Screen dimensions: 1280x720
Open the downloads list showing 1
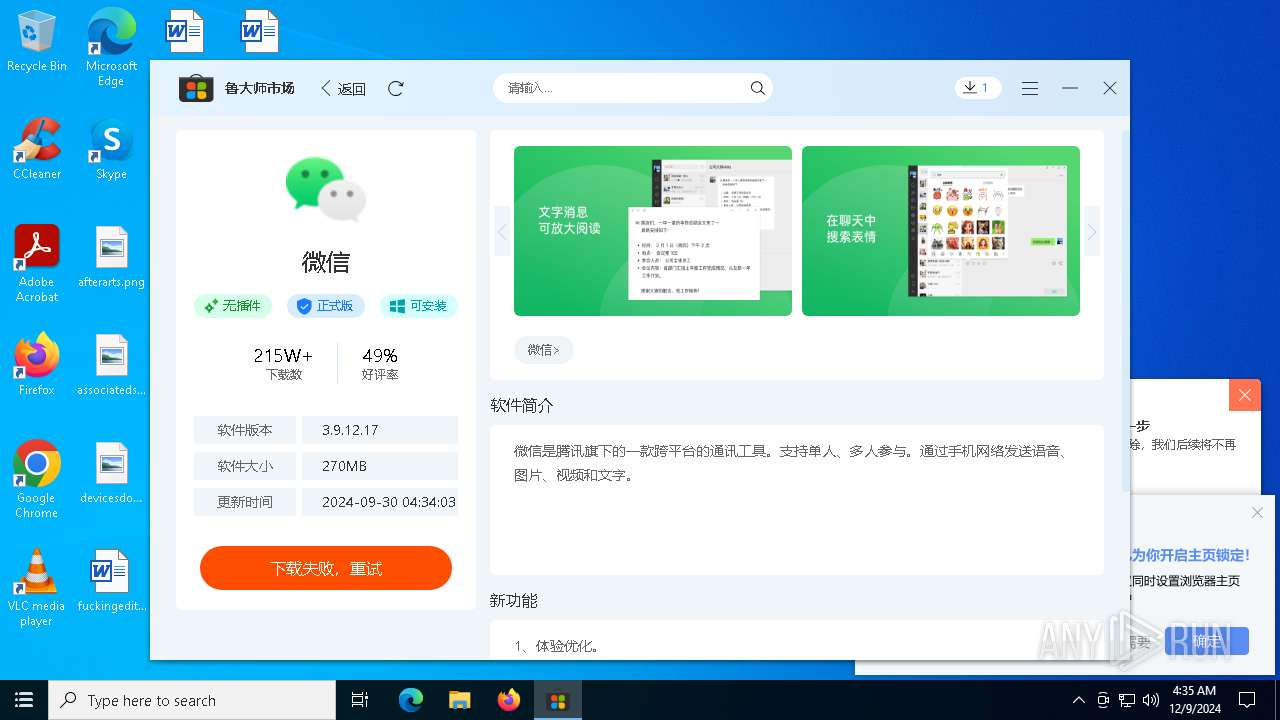pos(978,88)
